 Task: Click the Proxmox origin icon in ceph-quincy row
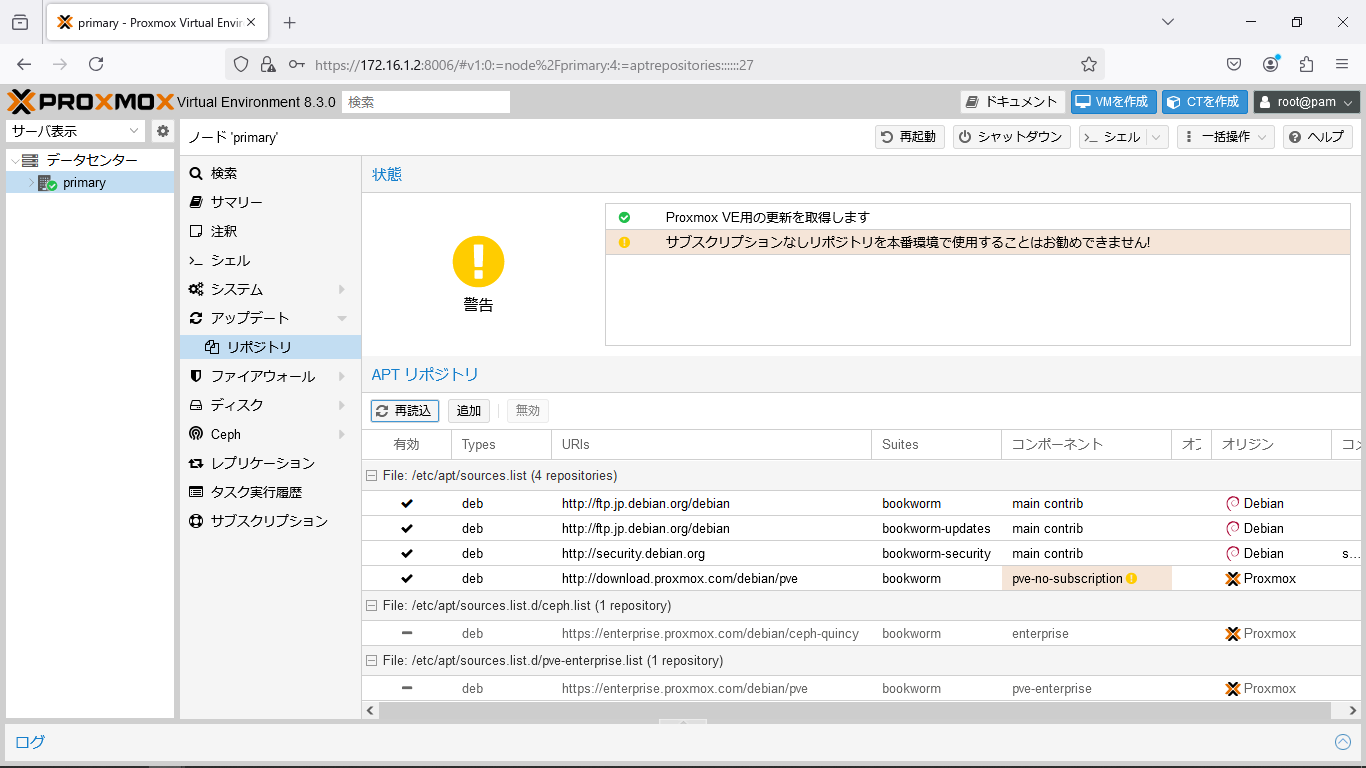tap(1233, 633)
